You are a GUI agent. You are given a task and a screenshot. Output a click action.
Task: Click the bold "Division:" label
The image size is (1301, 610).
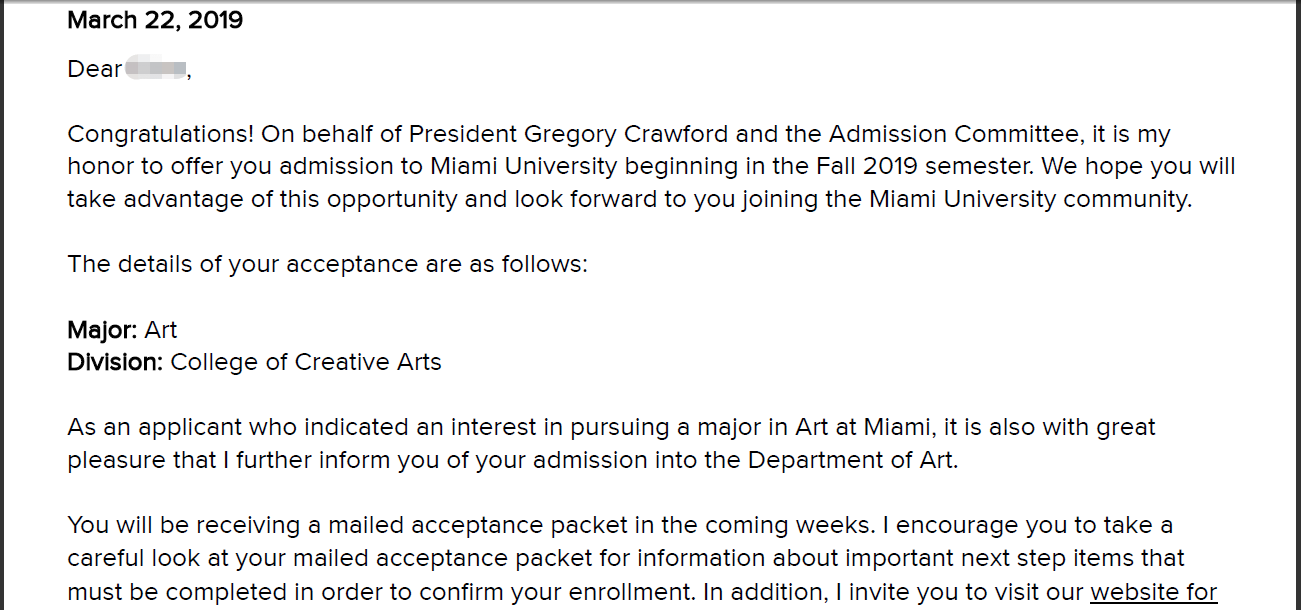115,362
